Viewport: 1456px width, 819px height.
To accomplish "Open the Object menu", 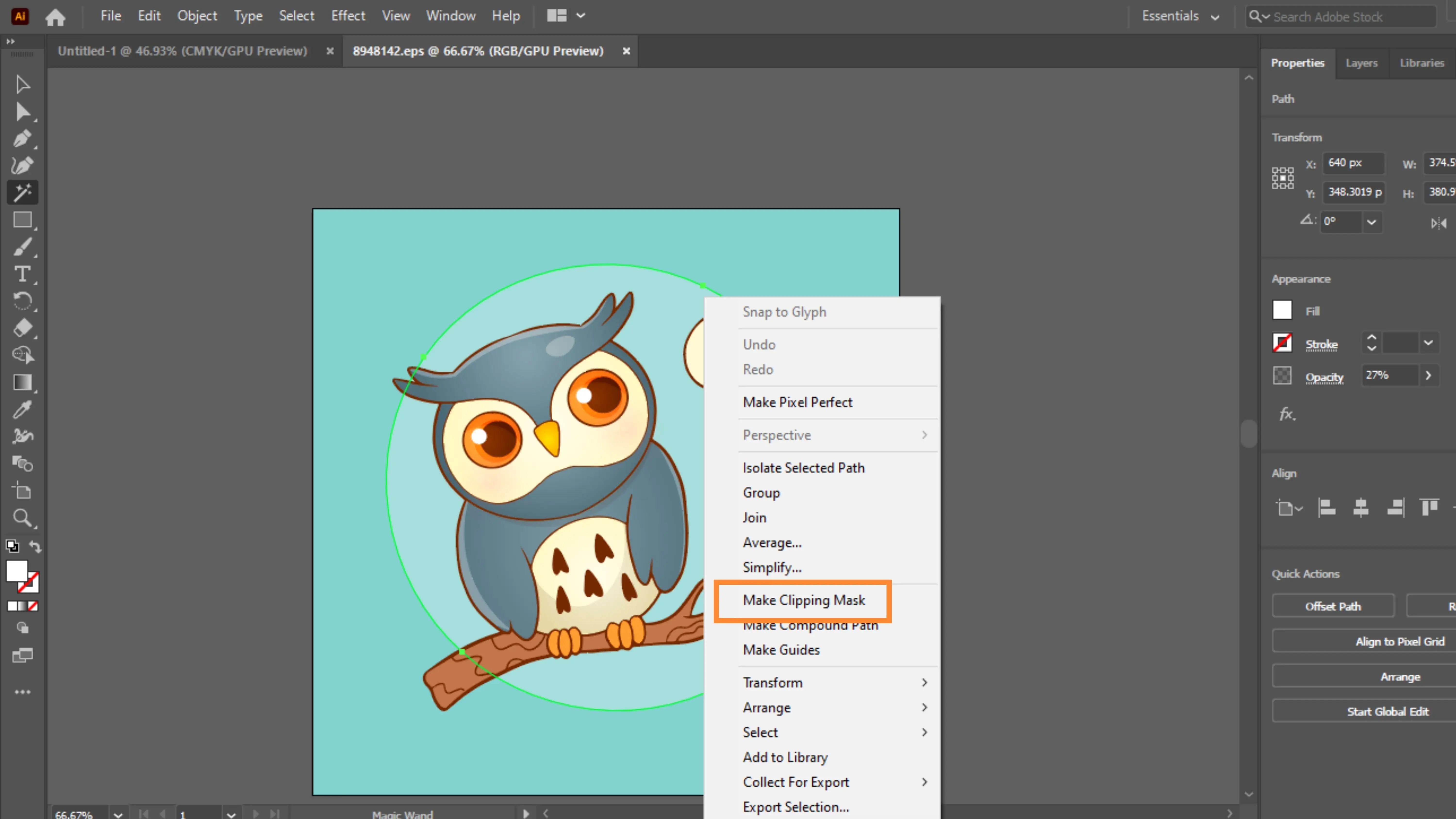I will pos(197,16).
